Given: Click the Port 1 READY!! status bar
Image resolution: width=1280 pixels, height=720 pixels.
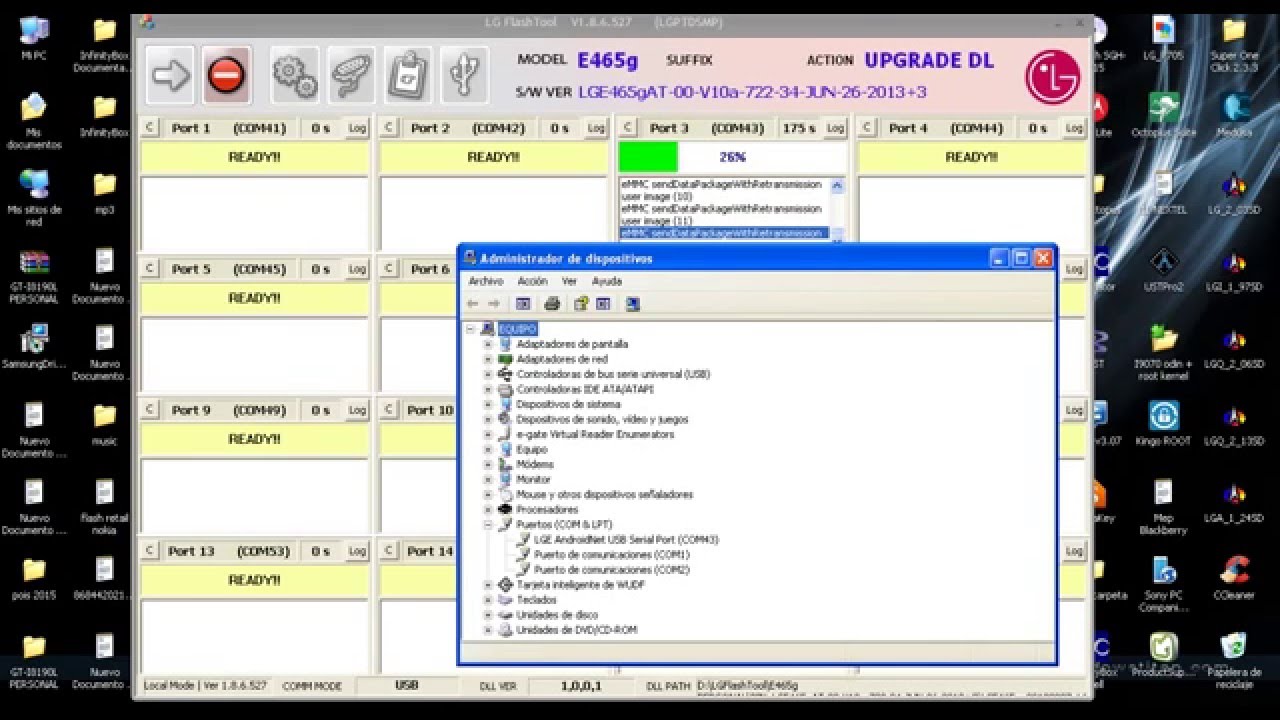Looking at the screenshot, I should [x=254, y=157].
